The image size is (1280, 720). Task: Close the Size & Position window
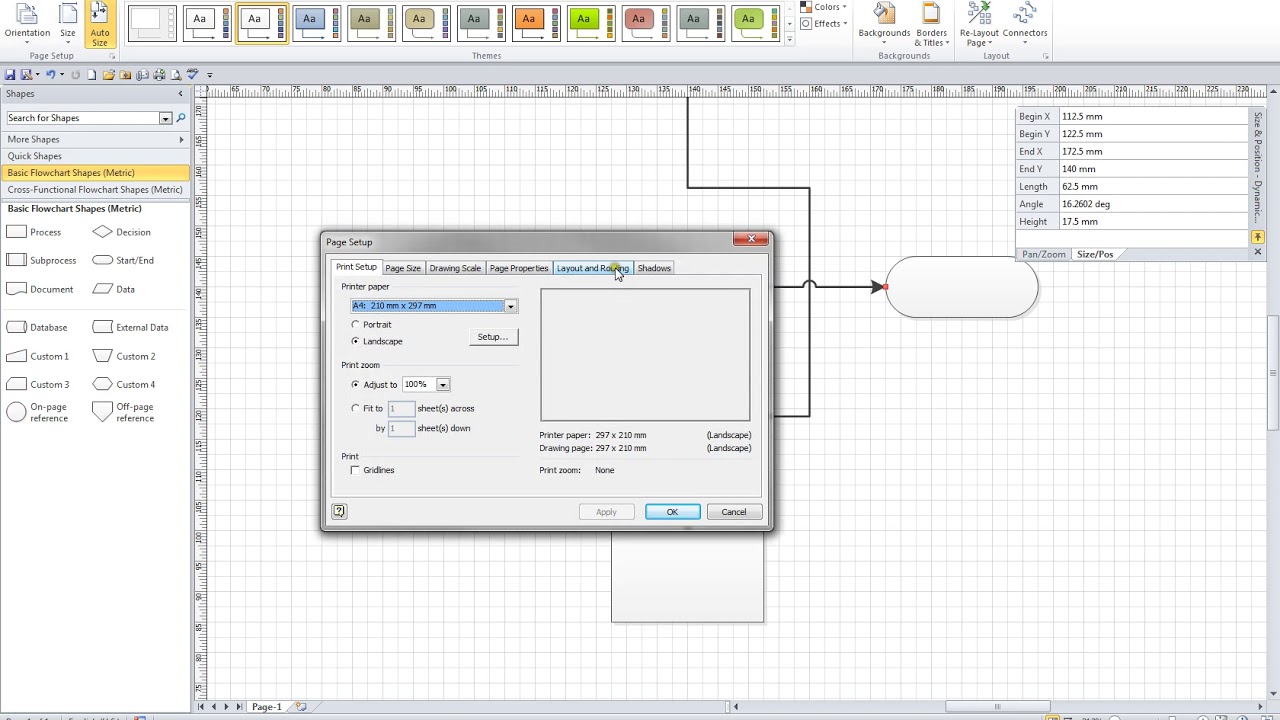[1258, 252]
